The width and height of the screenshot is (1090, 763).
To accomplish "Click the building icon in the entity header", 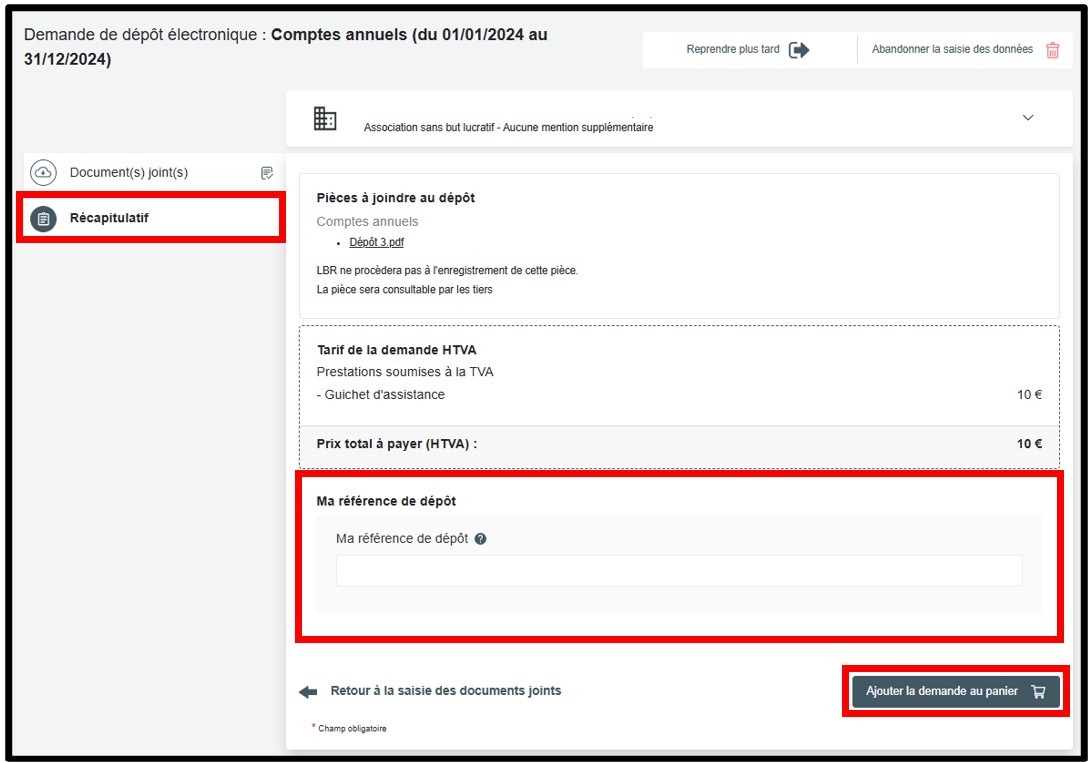I will 325,118.
